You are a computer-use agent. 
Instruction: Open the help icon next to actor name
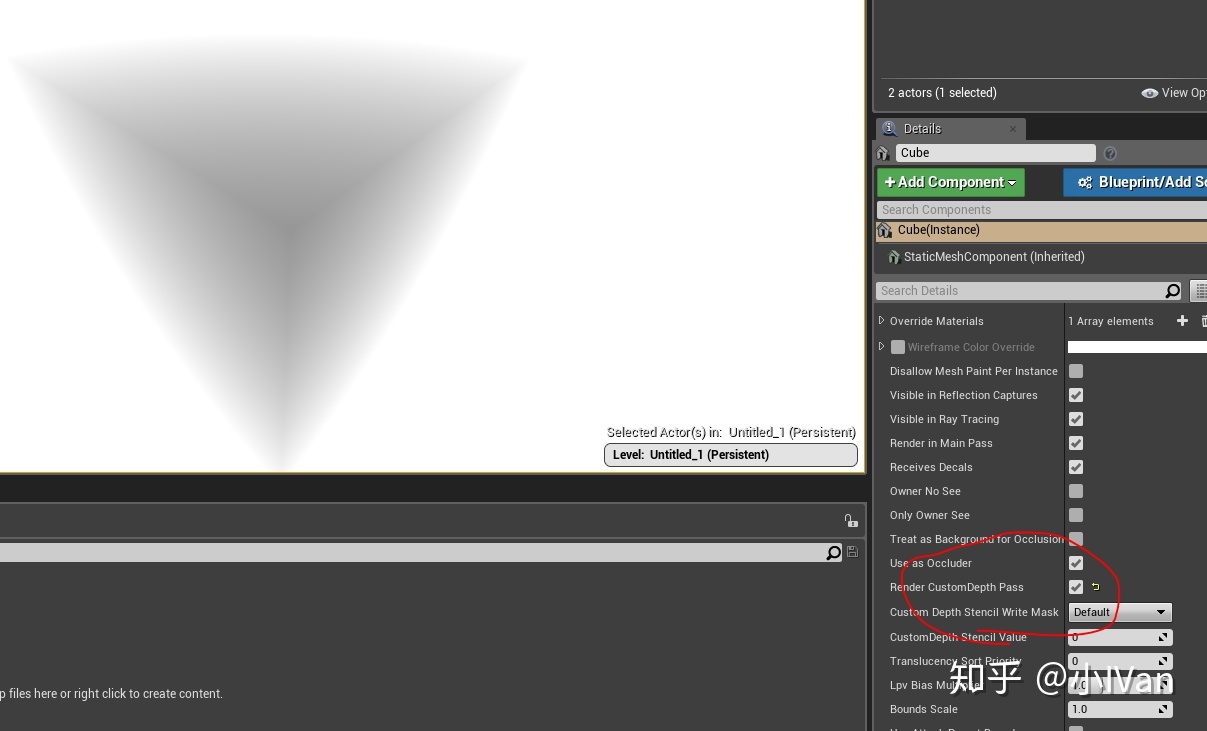click(x=1110, y=153)
